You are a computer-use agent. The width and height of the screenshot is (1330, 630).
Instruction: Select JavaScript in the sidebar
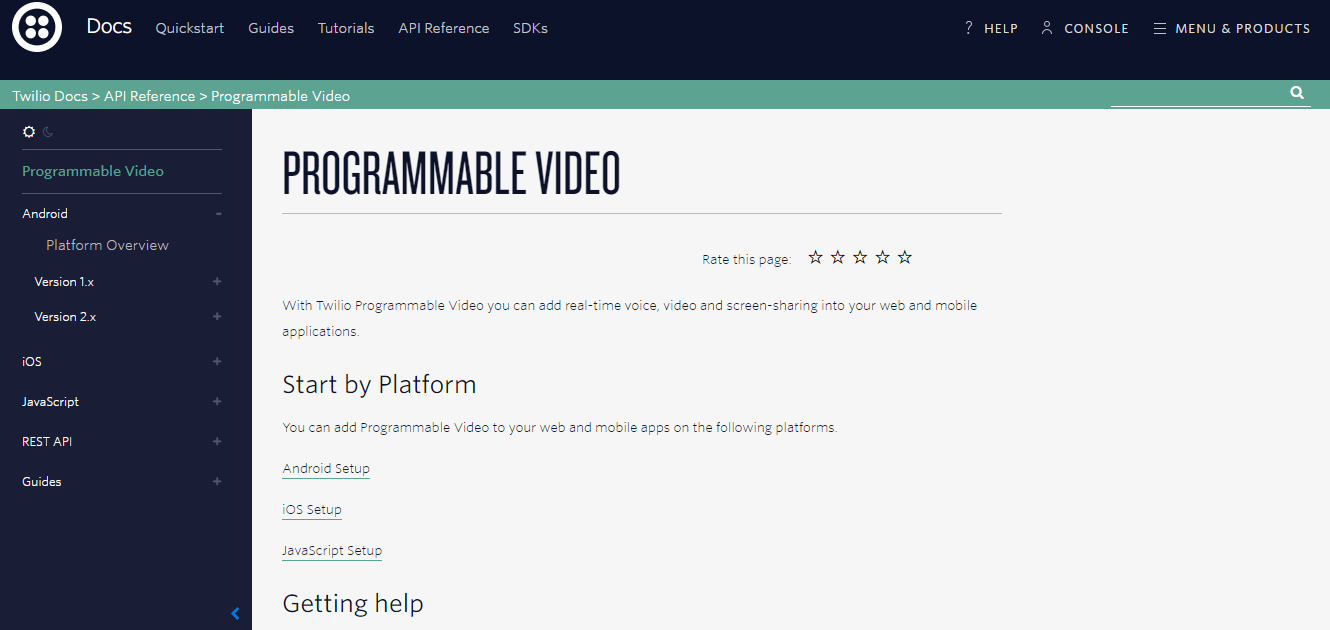point(50,402)
